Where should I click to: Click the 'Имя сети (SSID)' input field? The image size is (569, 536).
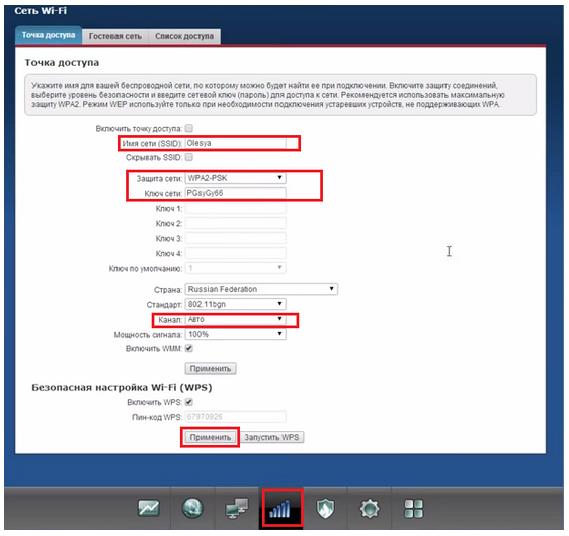[x=236, y=143]
